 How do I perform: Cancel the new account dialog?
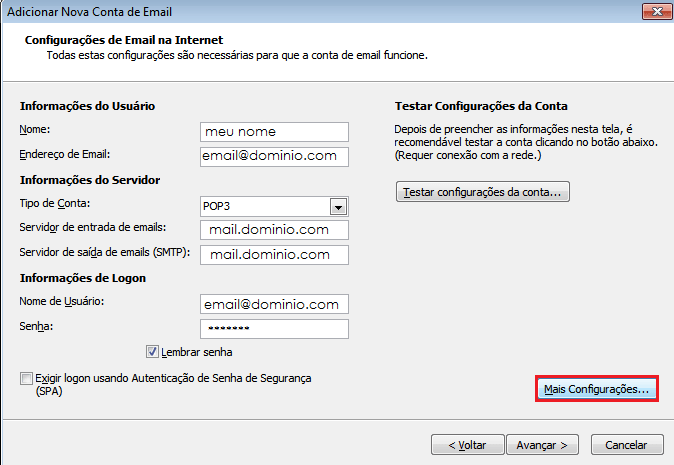627,444
